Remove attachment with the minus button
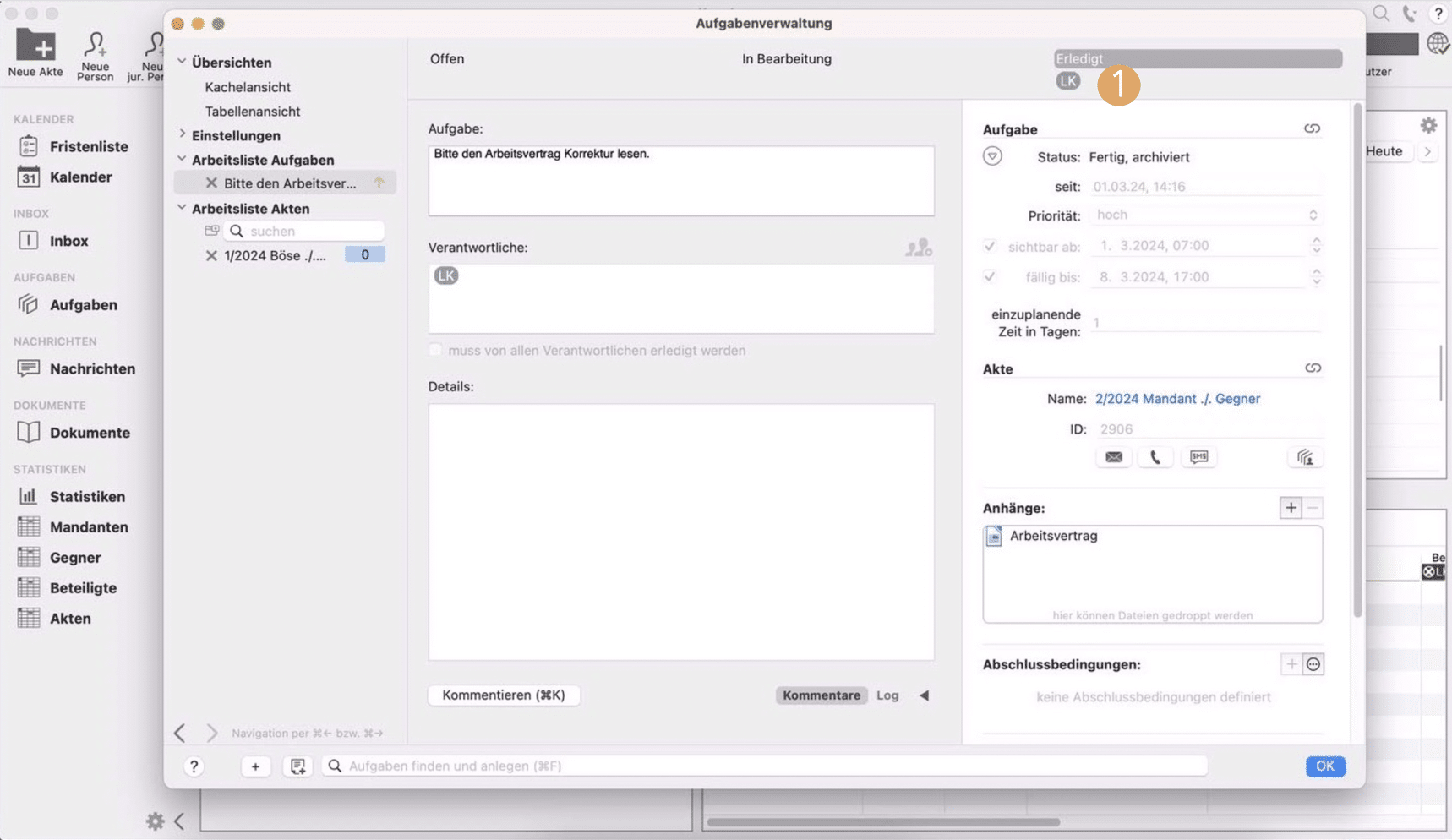This screenshot has height=840, width=1452. 1313,508
